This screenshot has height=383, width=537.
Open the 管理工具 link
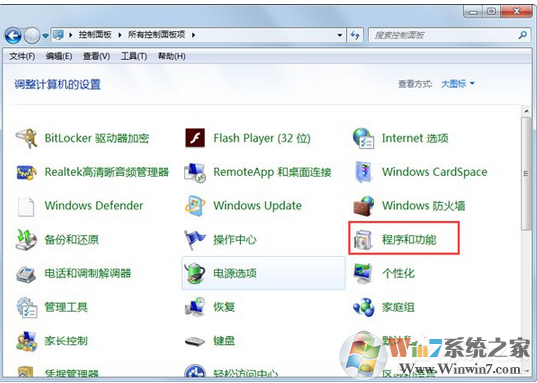coord(66,307)
